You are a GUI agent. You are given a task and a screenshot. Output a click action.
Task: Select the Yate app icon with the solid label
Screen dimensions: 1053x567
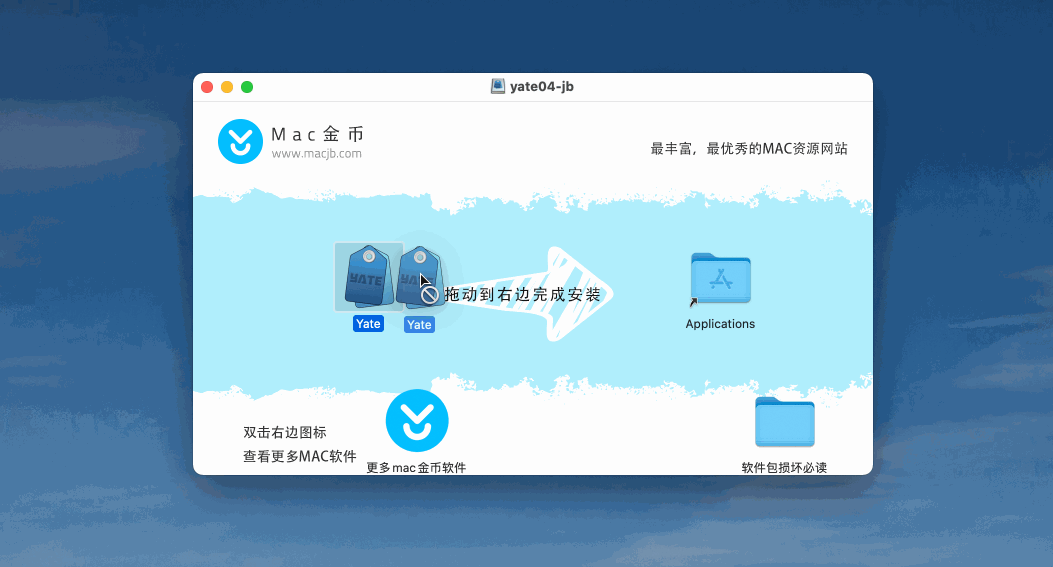point(369,277)
